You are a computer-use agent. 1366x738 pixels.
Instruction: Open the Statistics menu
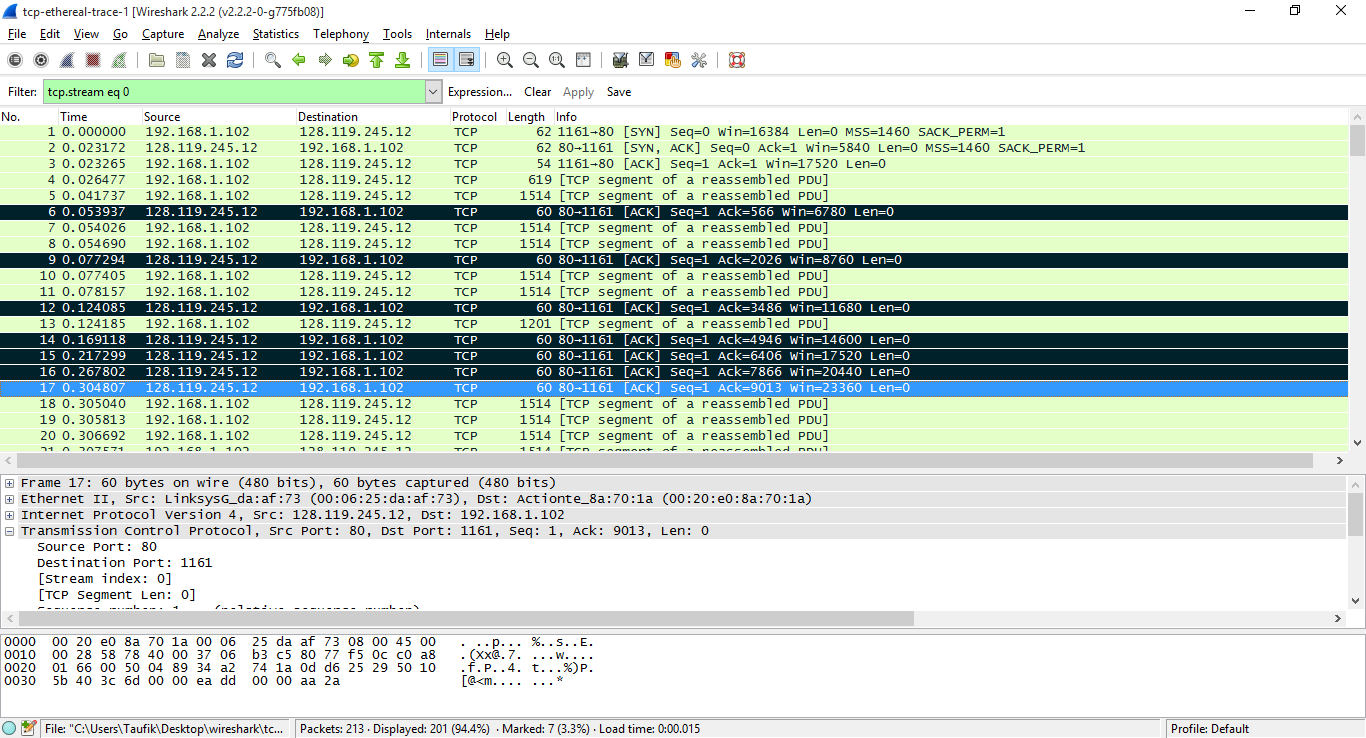click(x=276, y=34)
